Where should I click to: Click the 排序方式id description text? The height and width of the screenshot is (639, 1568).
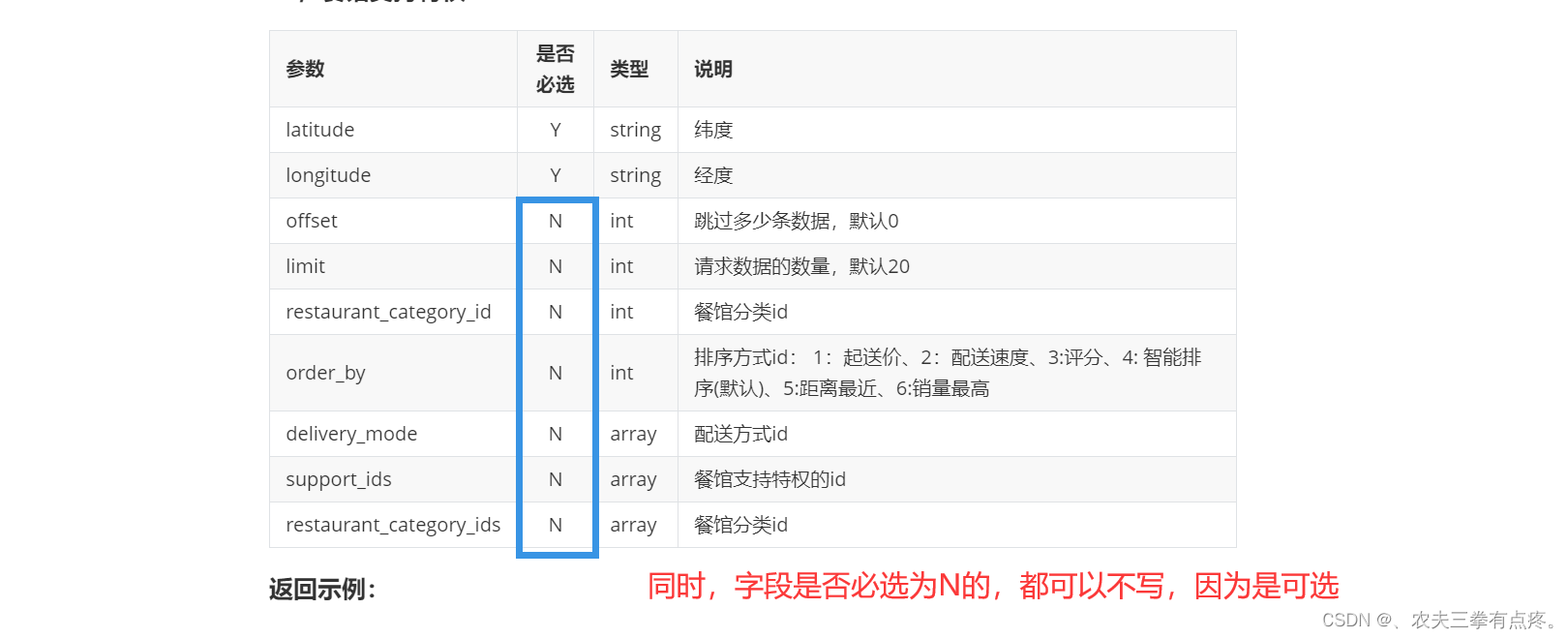point(948,373)
